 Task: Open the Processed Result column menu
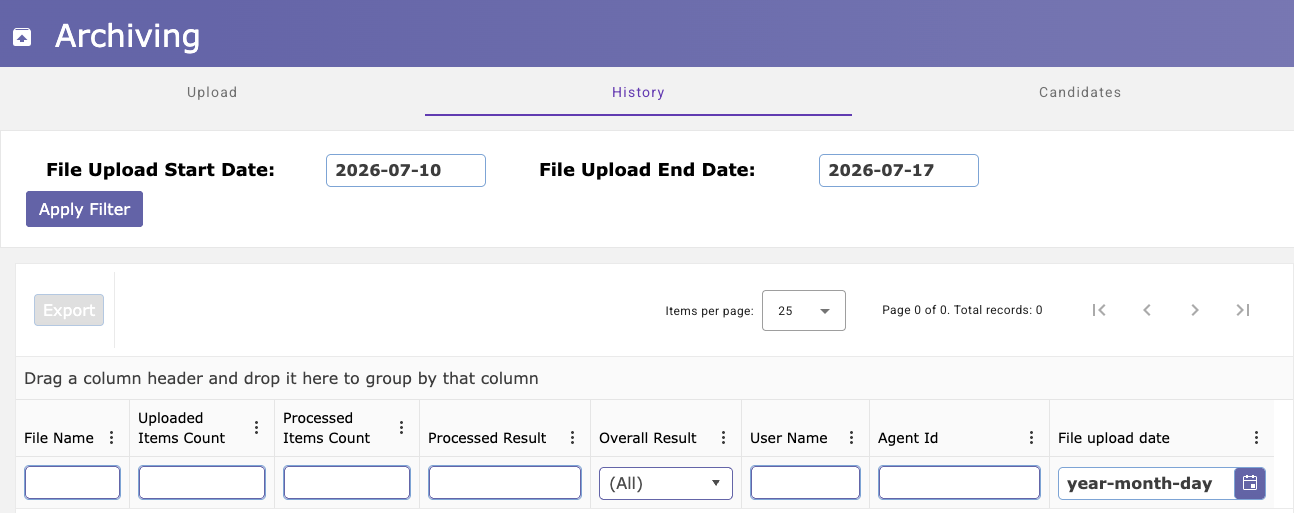(572, 438)
